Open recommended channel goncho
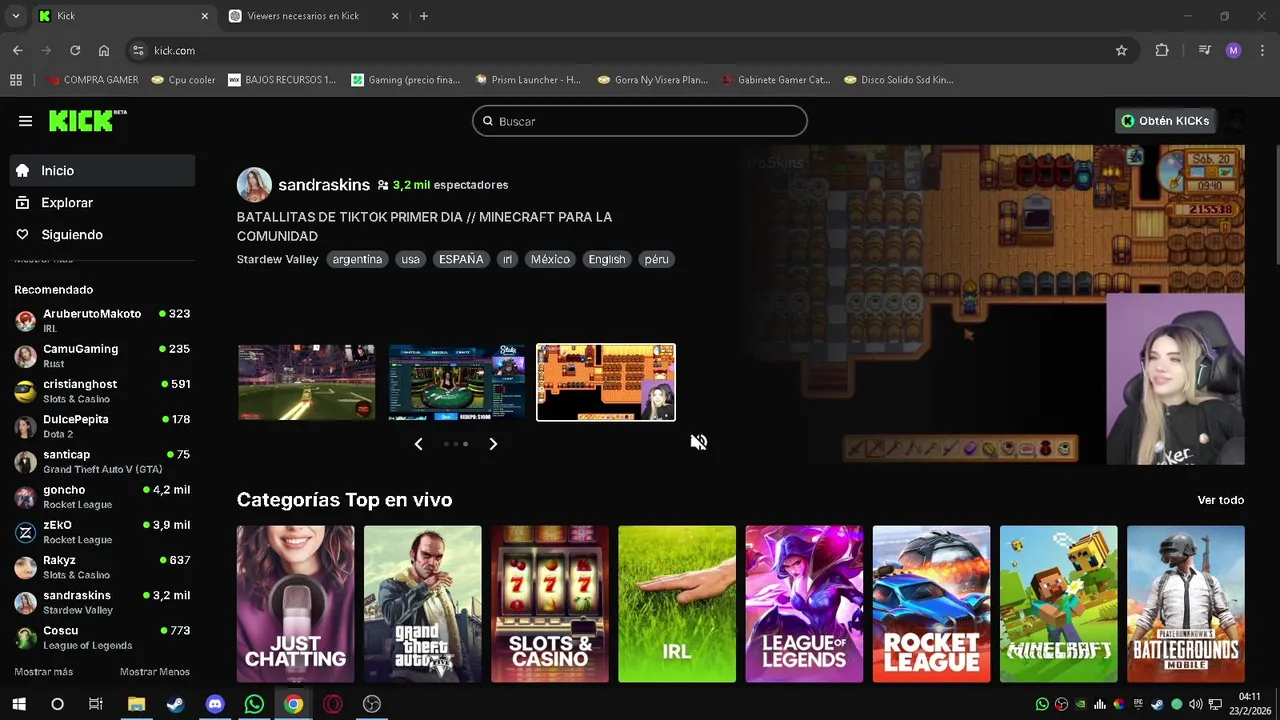 tap(102, 497)
